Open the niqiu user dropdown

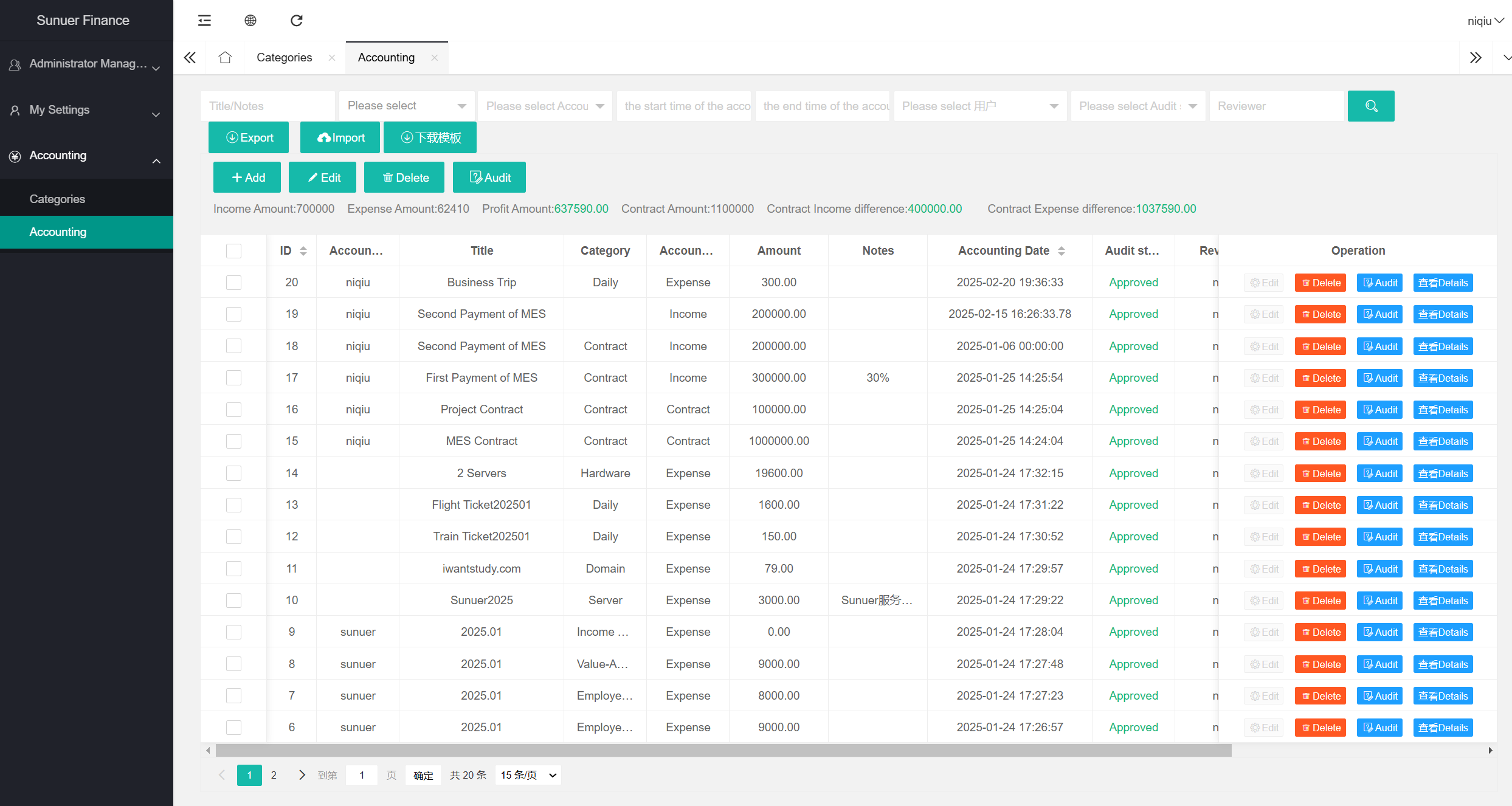tap(1485, 21)
